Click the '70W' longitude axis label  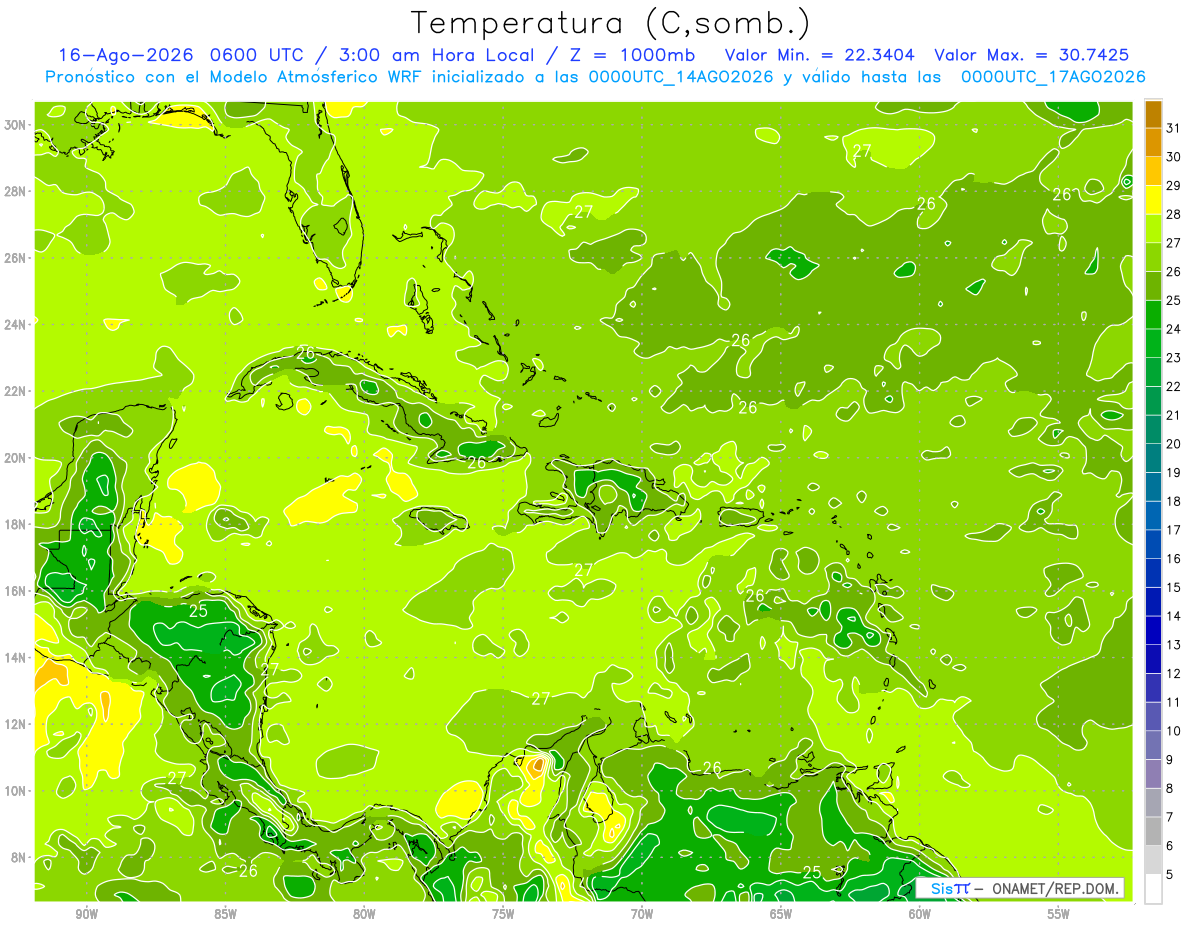click(x=642, y=914)
